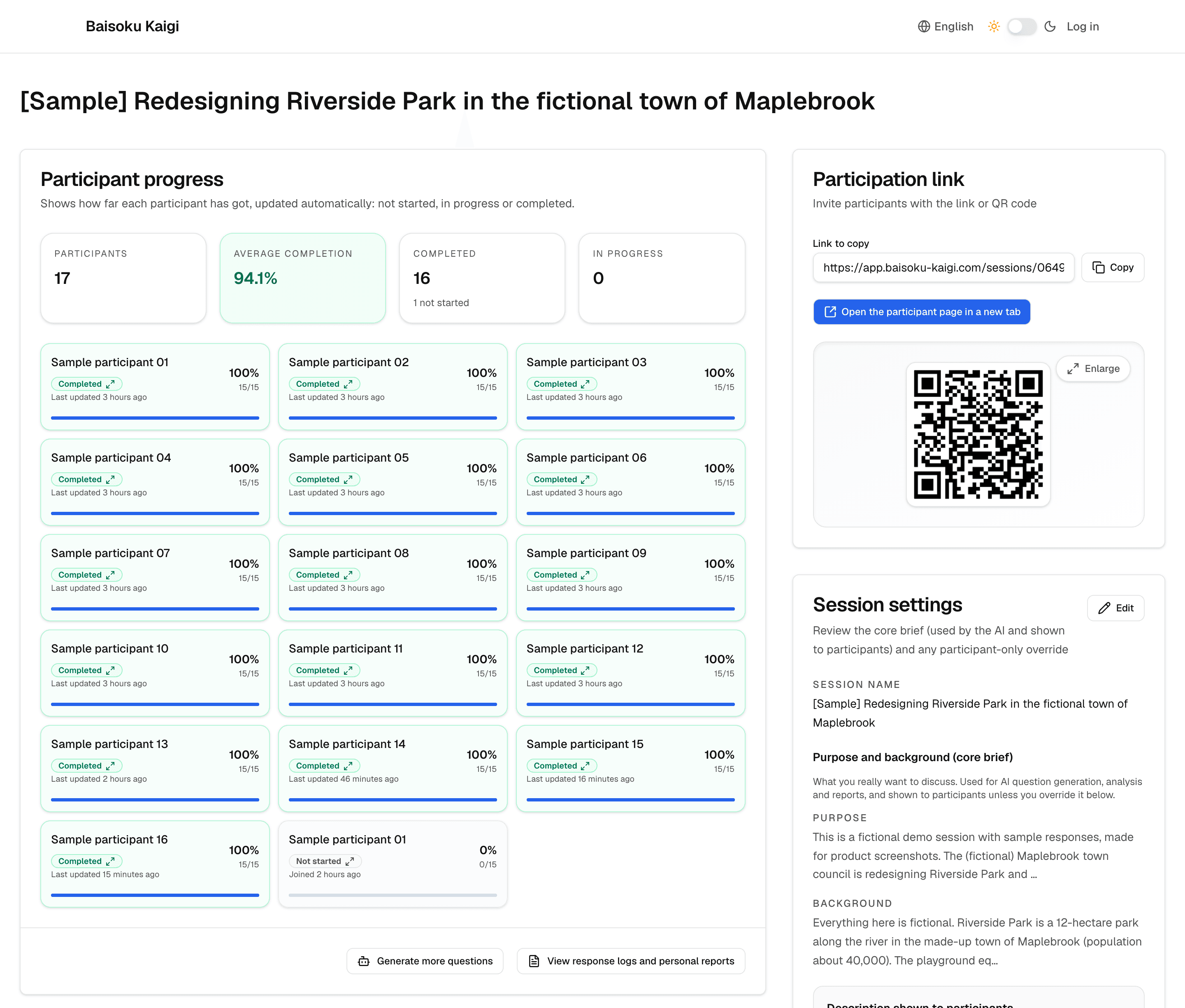Expand Completed badge of Sample participant 01
This screenshot has width=1185, height=1008.
point(86,384)
